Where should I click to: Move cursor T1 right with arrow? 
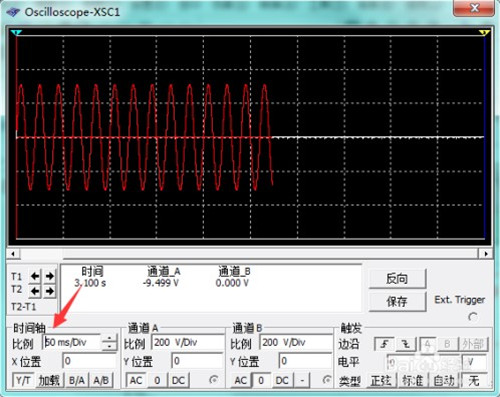tap(50, 276)
